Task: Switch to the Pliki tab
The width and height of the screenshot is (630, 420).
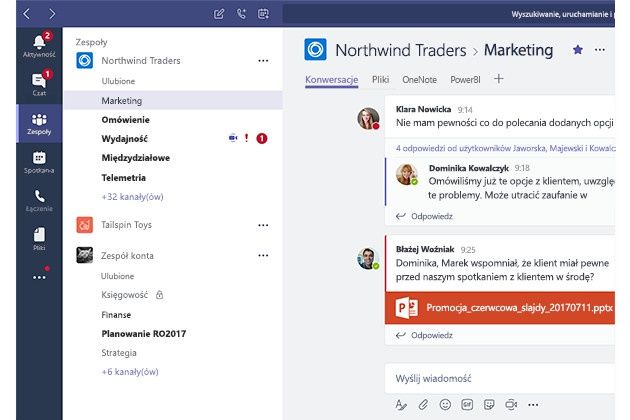Action: coord(380,80)
